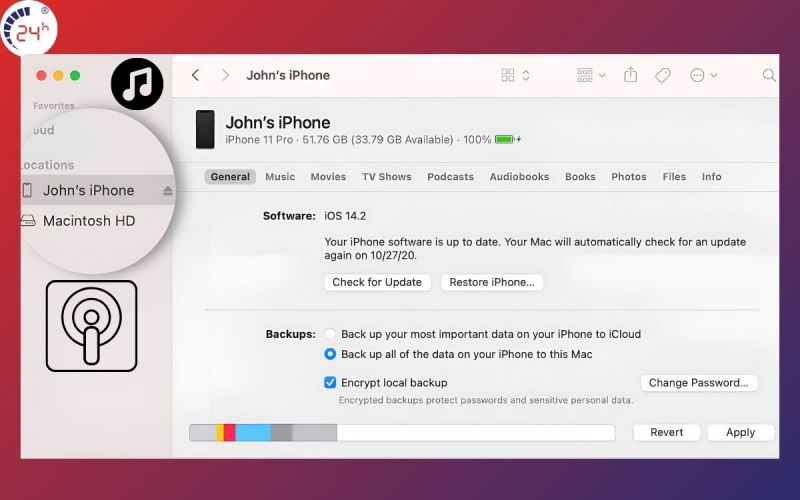The width and height of the screenshot is (800, 500).
Task: Open the General tab
Action: point(230,177)
